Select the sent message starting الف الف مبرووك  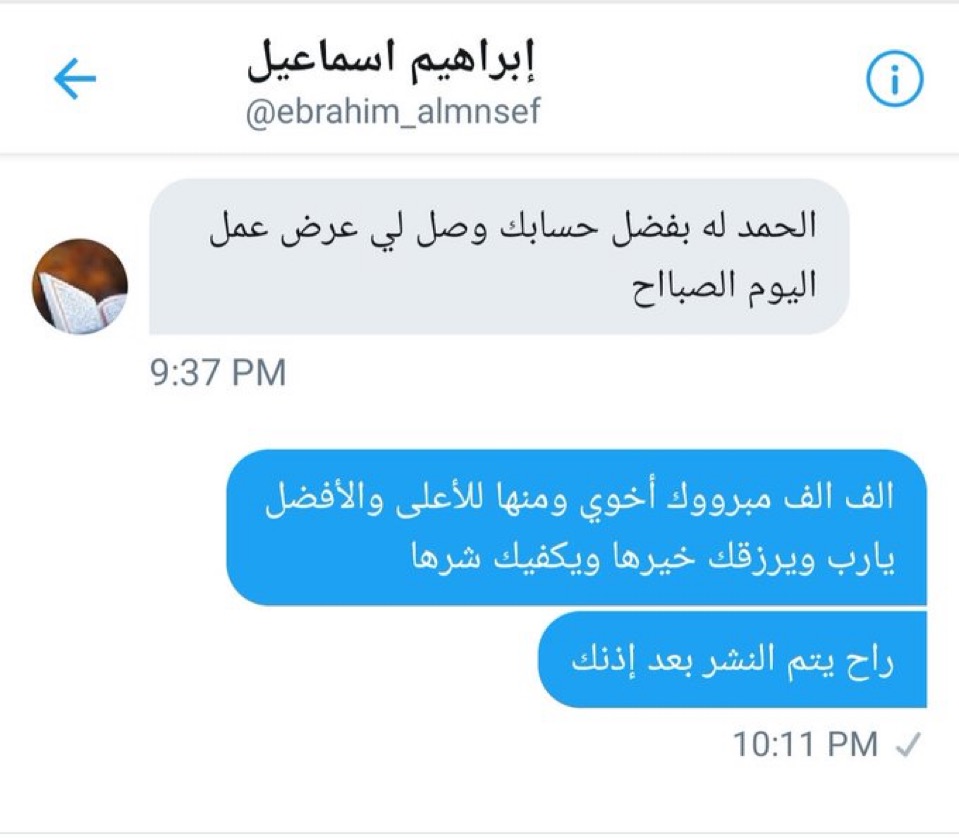[577, 527]
